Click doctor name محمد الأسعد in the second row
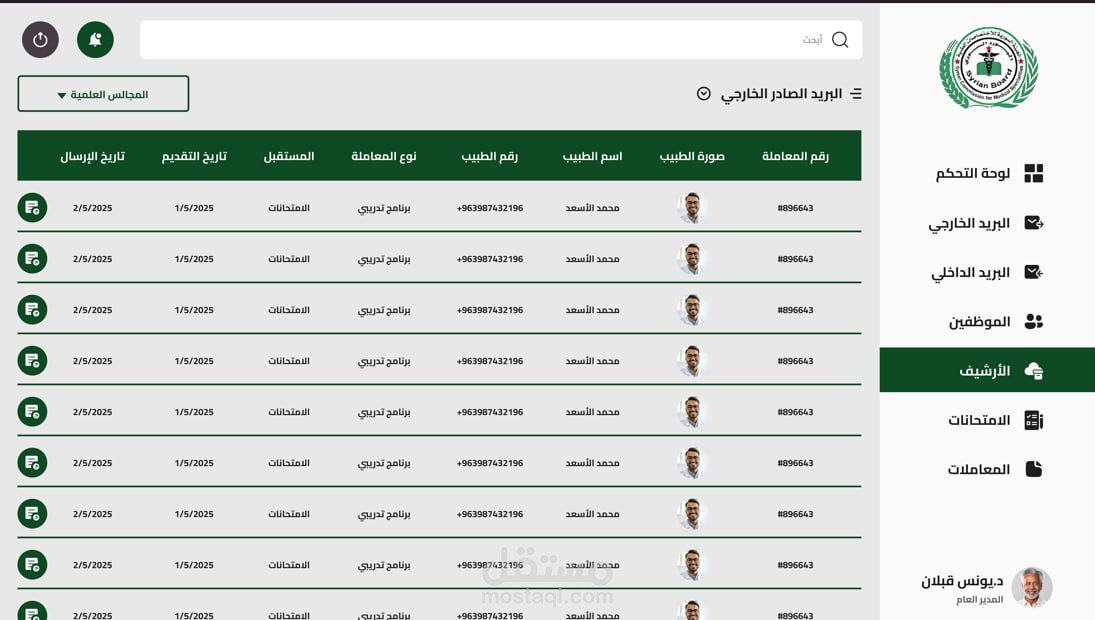 592,259
